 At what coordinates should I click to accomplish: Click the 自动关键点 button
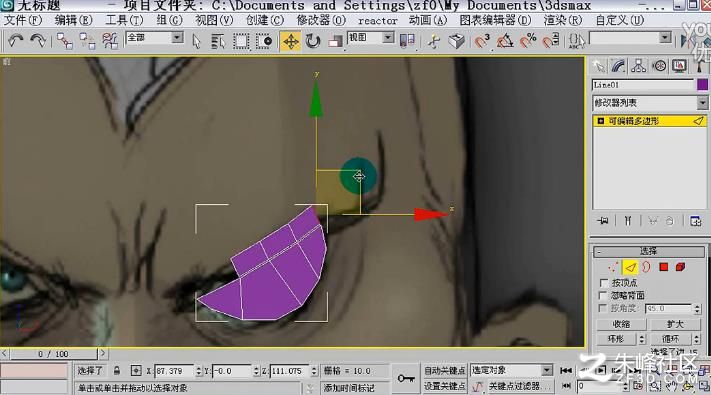(444, 371)
